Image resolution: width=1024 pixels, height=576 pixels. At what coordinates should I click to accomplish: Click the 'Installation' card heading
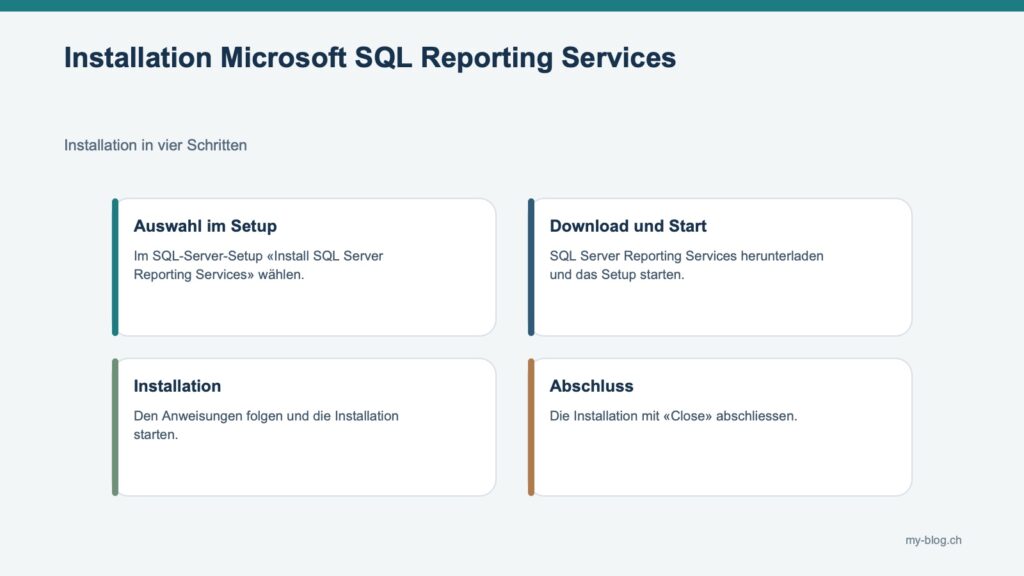177,386
